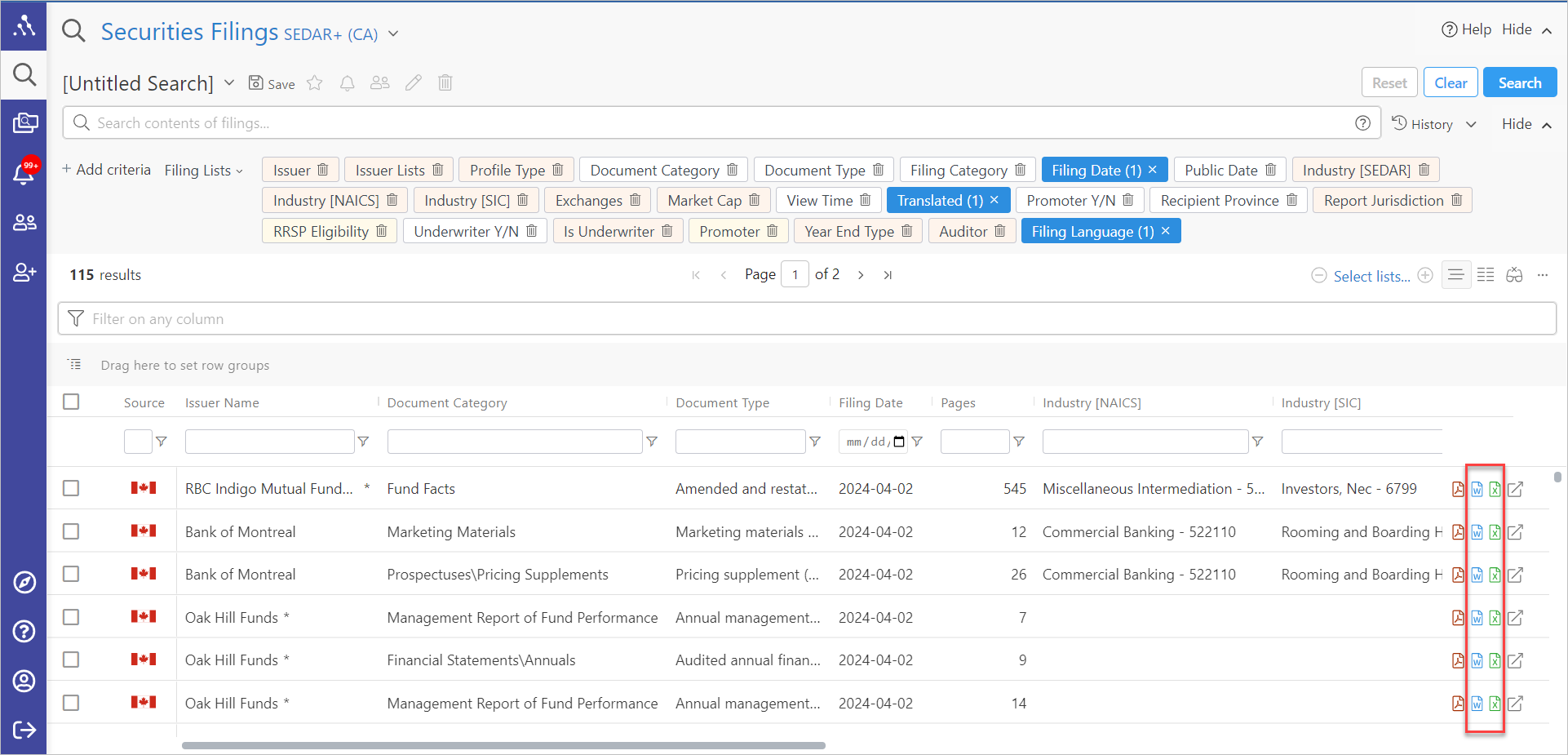Open Filing Date column filter funnel
This screenshot has height=755, width=1568.
(917, 442)
